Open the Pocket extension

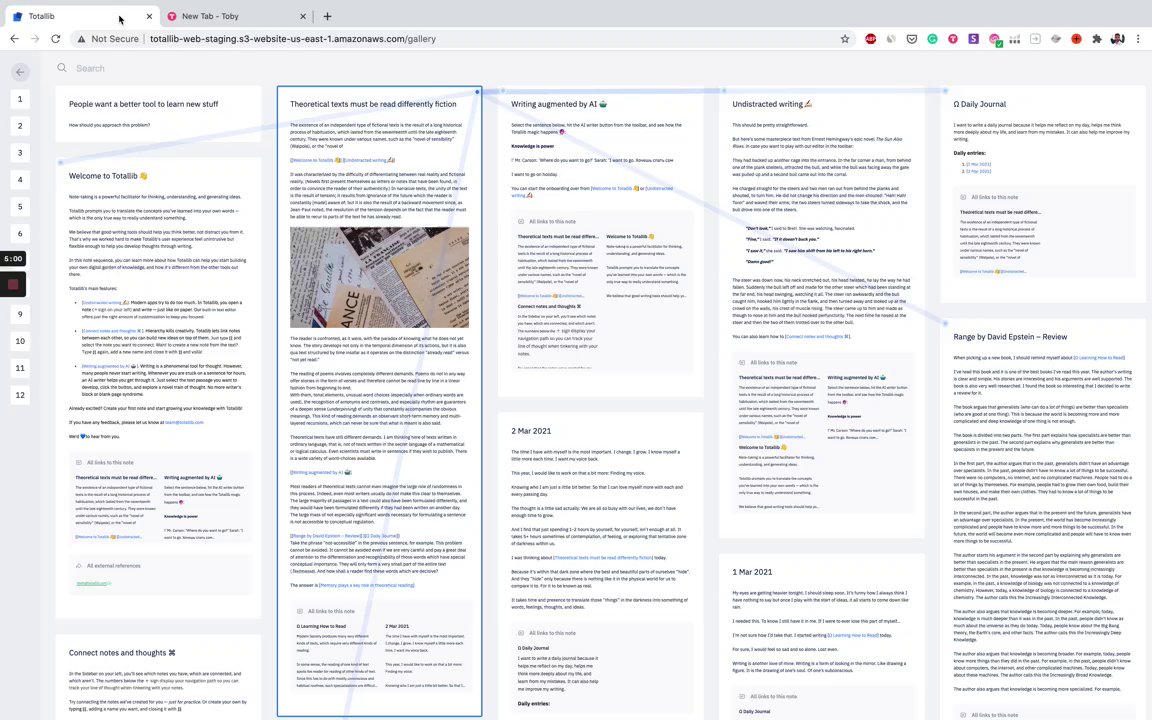coord(912,39)
